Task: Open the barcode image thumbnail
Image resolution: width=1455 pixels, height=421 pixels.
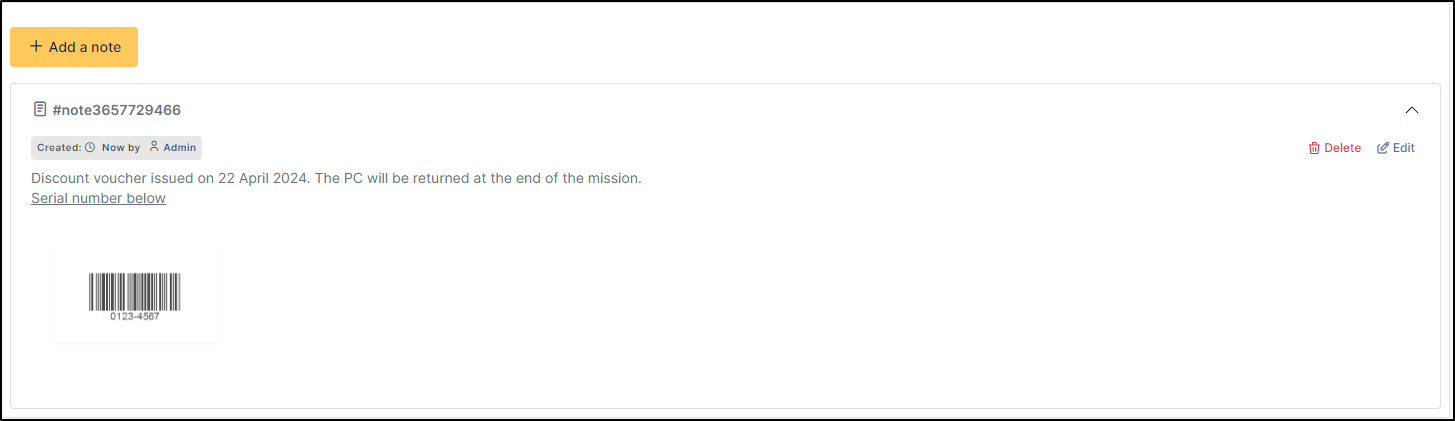Action: (134, 296)
